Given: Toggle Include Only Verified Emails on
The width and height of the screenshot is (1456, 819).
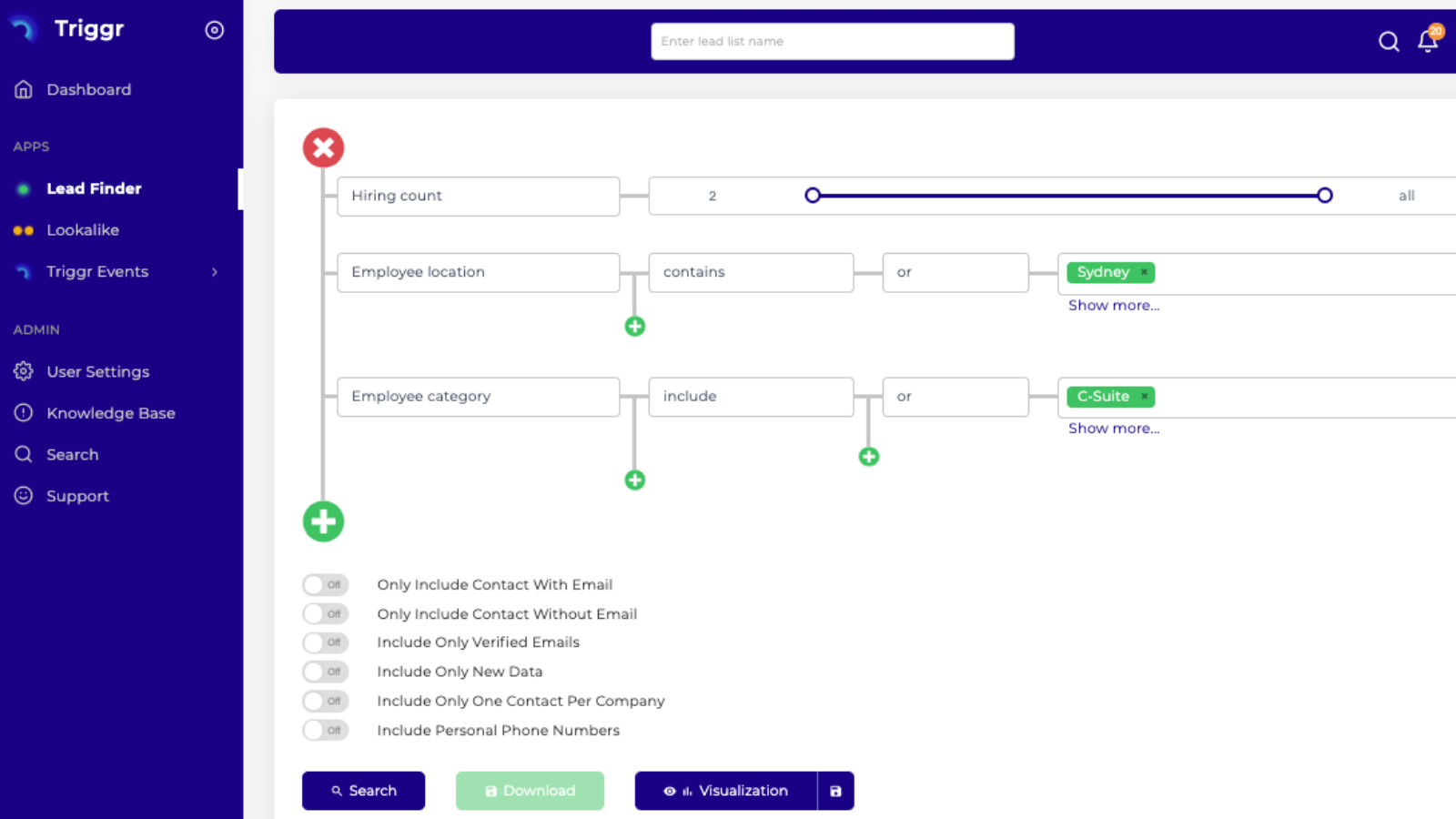Looking at the screenshot, I should [x=325, y=642].
